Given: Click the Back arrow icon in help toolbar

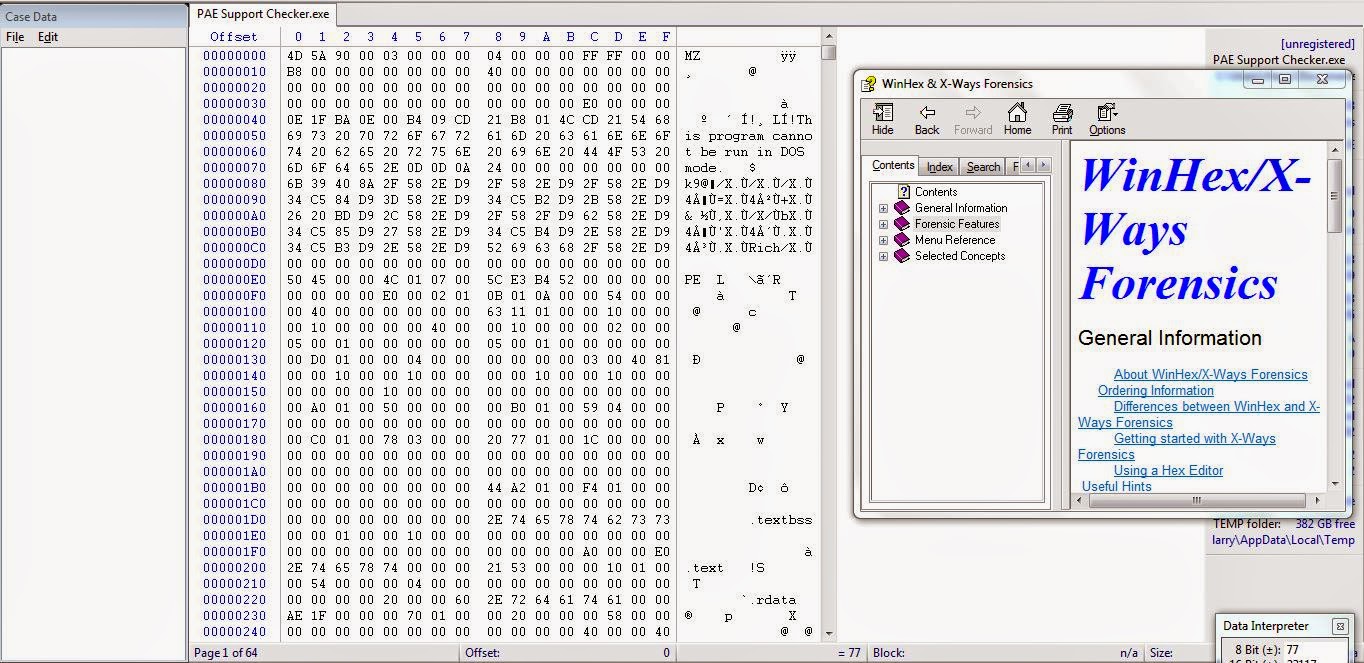Looking at the screenshot, I should point(926,113).
